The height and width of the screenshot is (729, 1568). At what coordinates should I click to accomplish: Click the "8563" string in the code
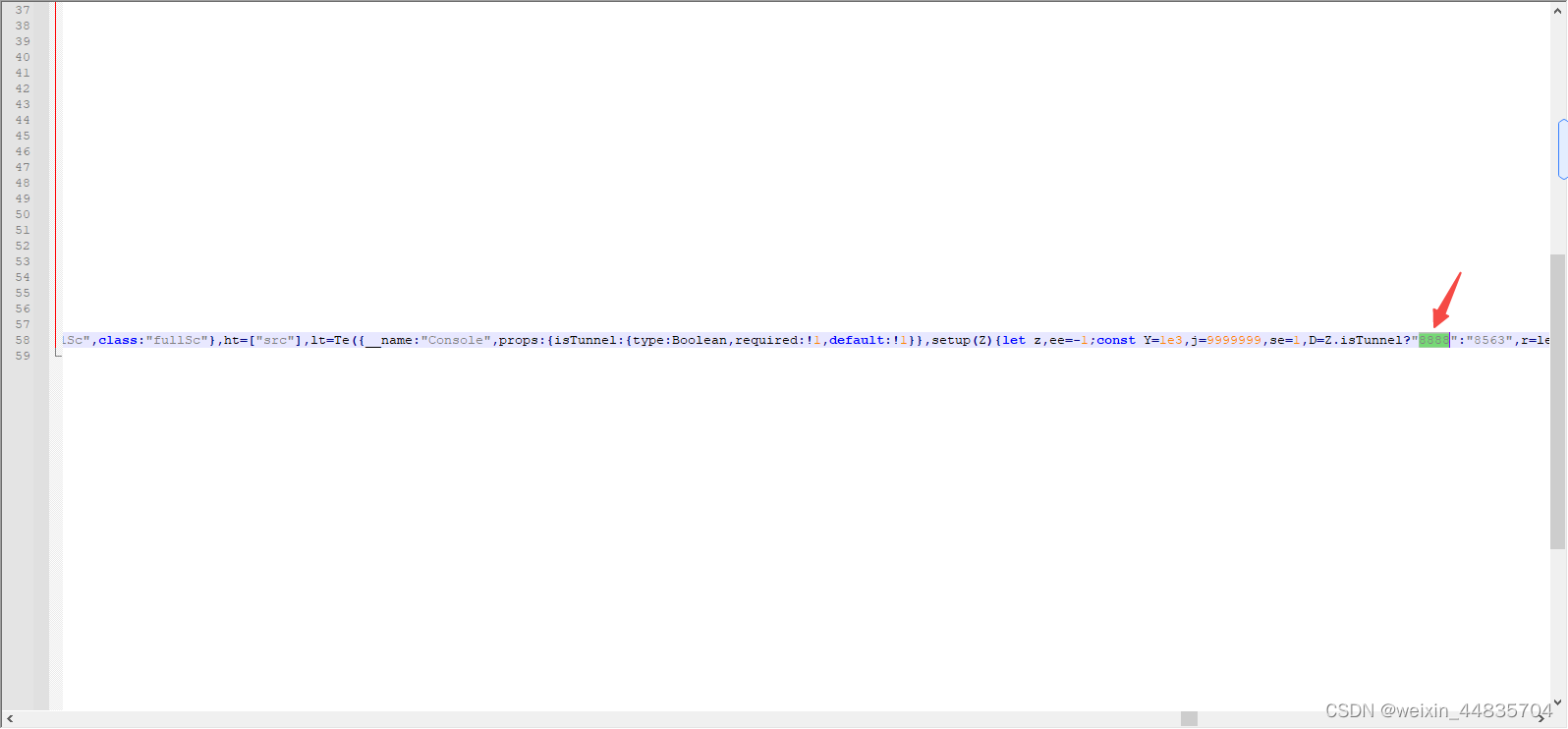coord(1489,340)
